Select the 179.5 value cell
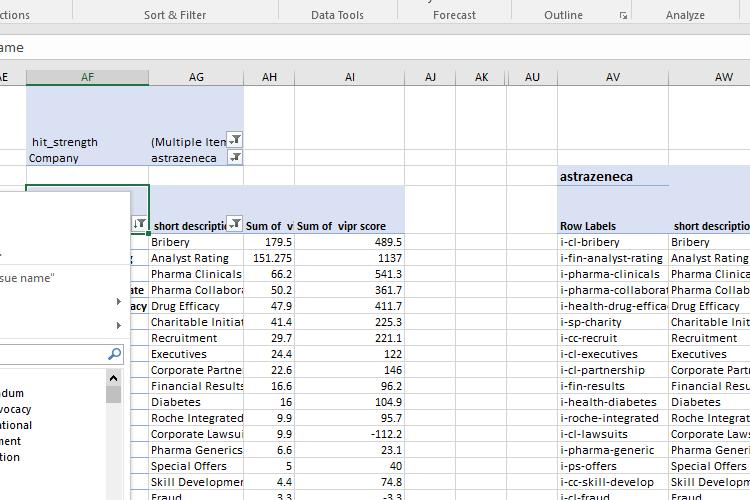 (x=269, y=242)
